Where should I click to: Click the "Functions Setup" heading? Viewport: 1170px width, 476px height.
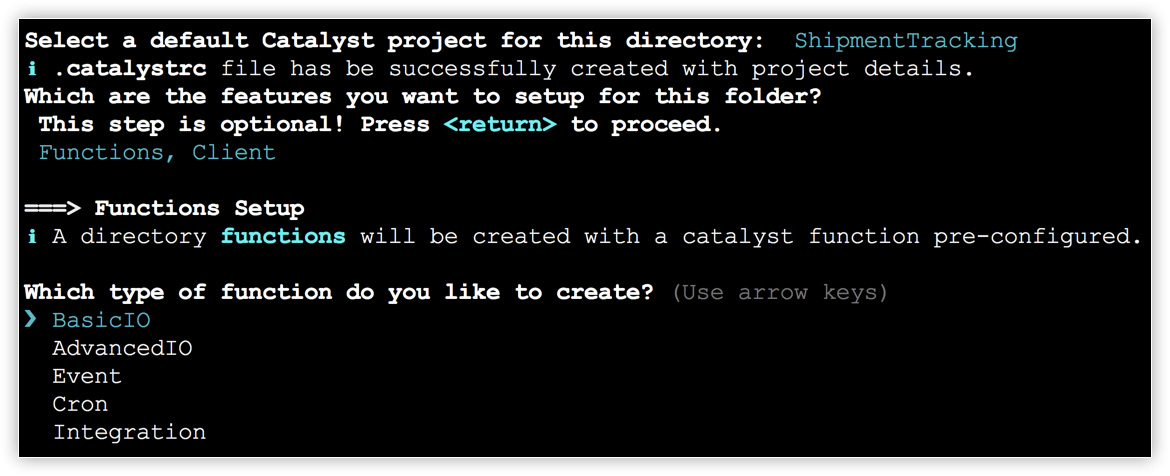click(x=199, y=209)
